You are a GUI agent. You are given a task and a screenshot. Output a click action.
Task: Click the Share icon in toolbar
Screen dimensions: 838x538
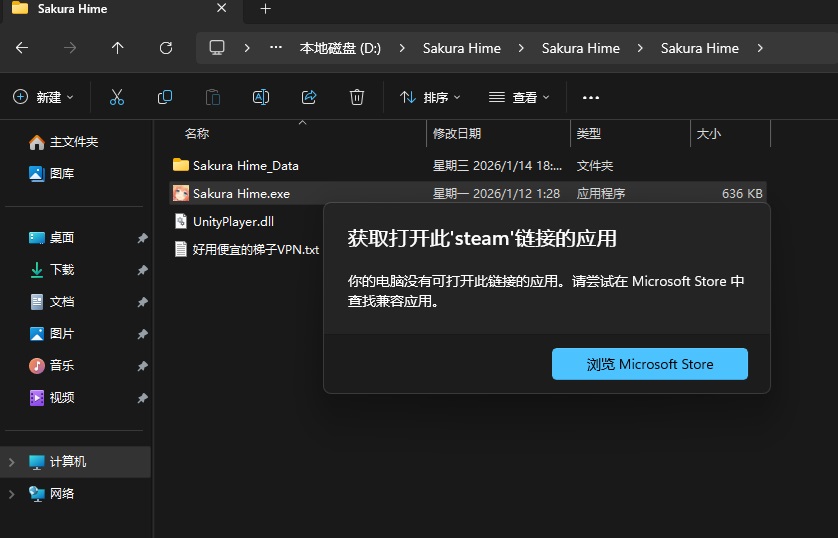309,97
